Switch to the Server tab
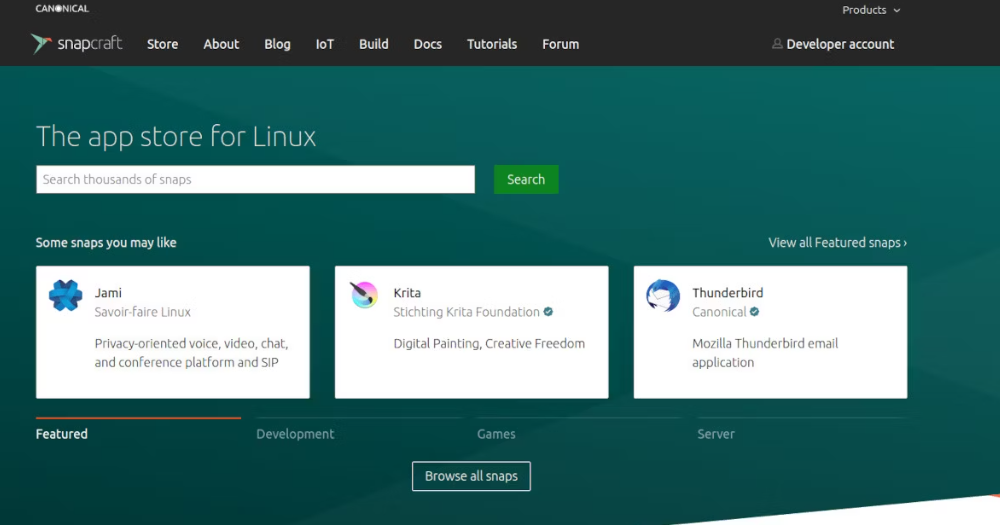Screen dimensions: 1000x525 pyautogui.click(x=716, y=434)
